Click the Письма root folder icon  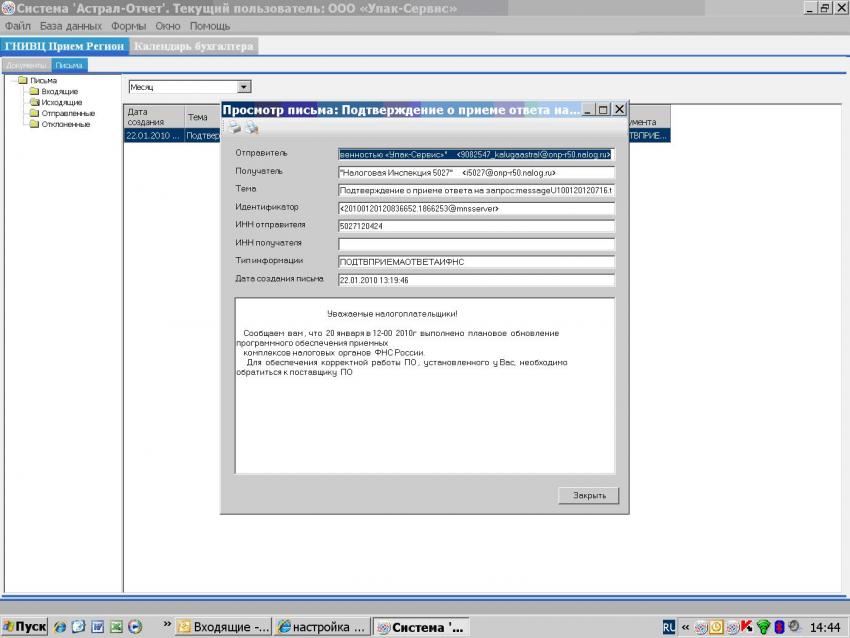click(x=23, y=80)
